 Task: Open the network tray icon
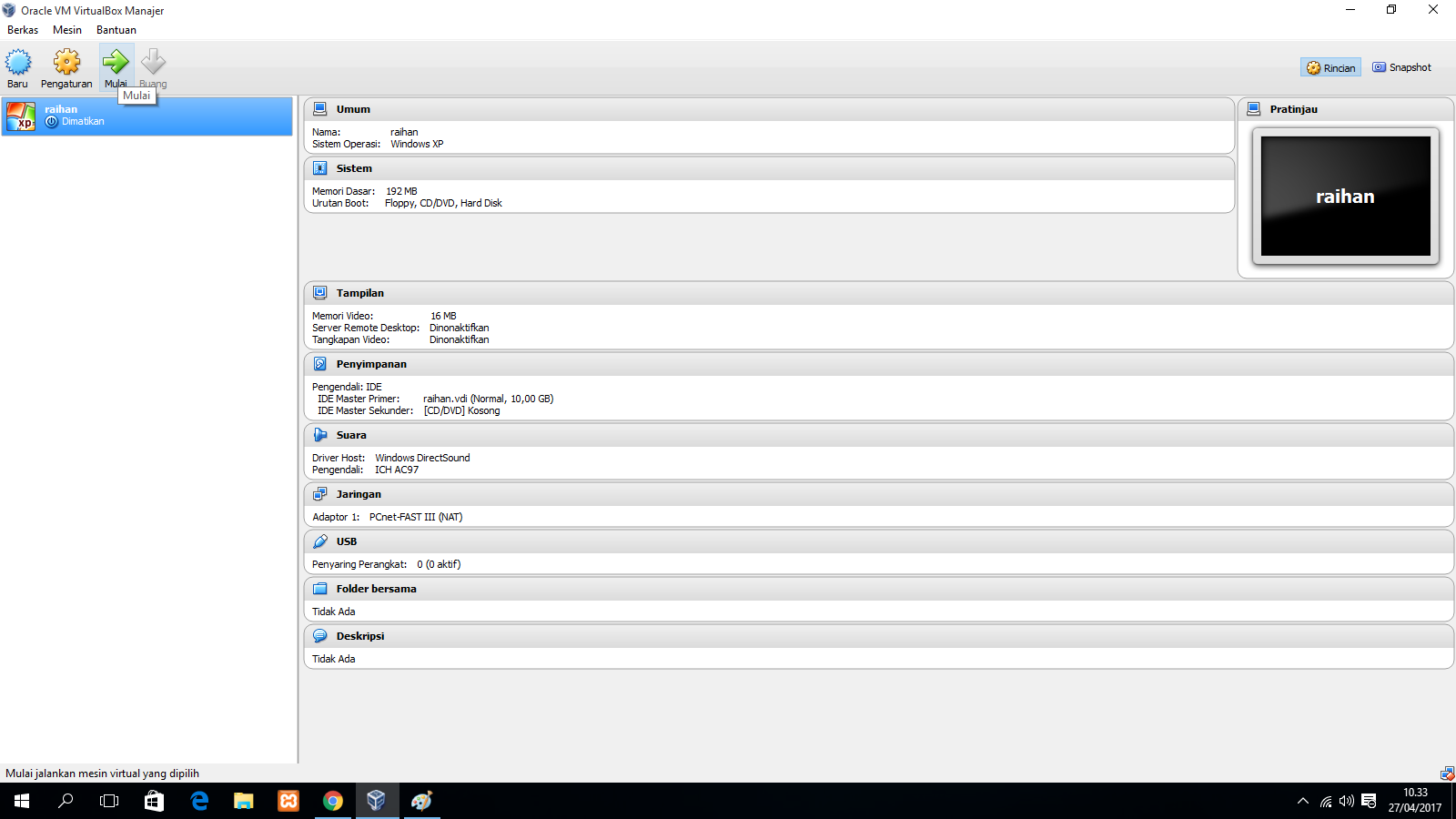tap(1326, 802)
